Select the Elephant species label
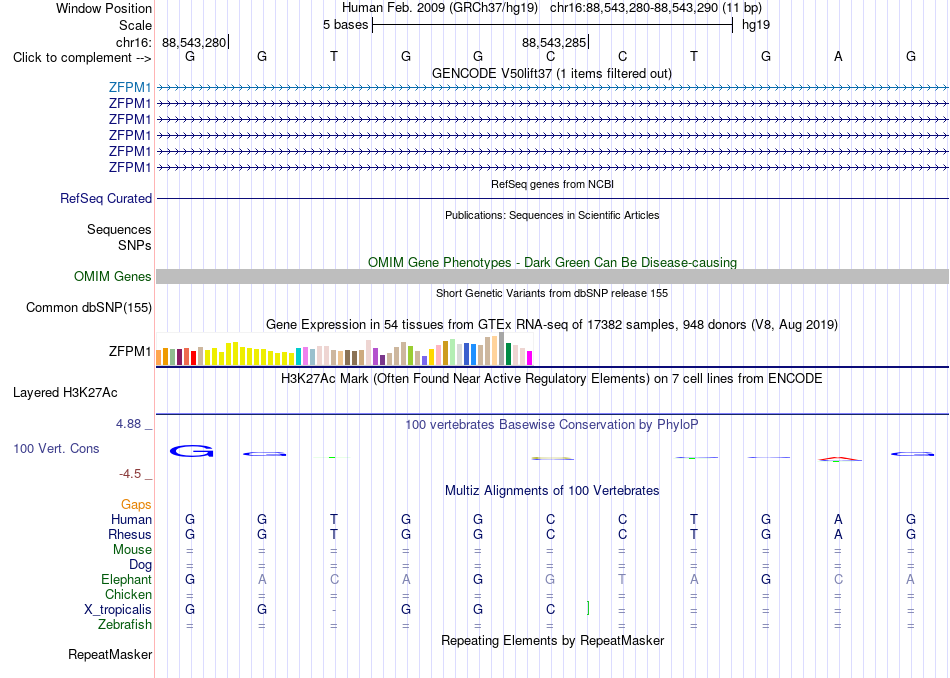 [127, 580]
